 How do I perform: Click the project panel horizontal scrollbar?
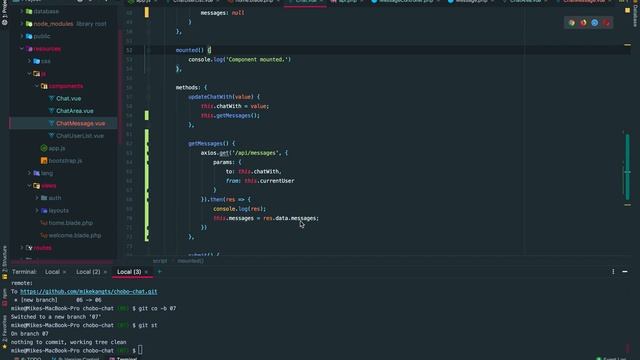pyautogui.click(x=61, y=262)
